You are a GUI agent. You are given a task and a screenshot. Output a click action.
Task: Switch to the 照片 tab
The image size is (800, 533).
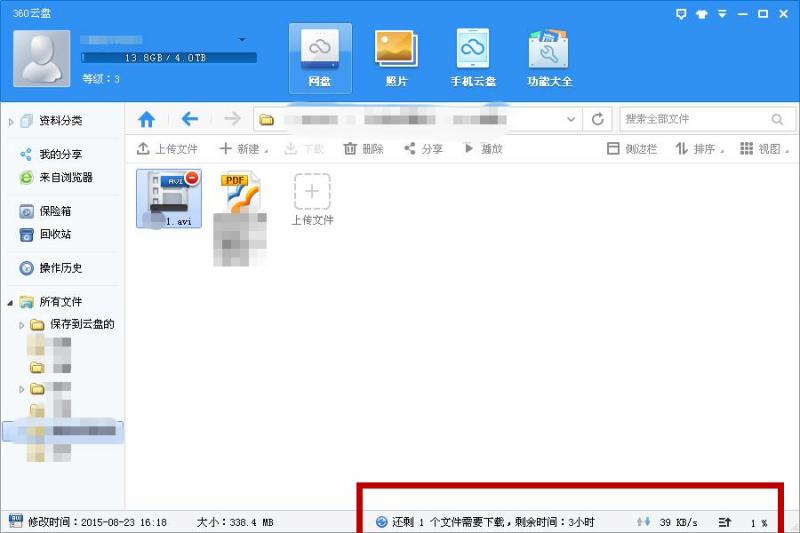tap(396, 58)
